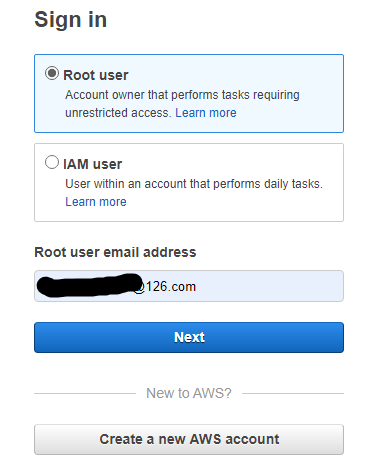Click horizontal line left of "New to AWS?"

[85, 393]
